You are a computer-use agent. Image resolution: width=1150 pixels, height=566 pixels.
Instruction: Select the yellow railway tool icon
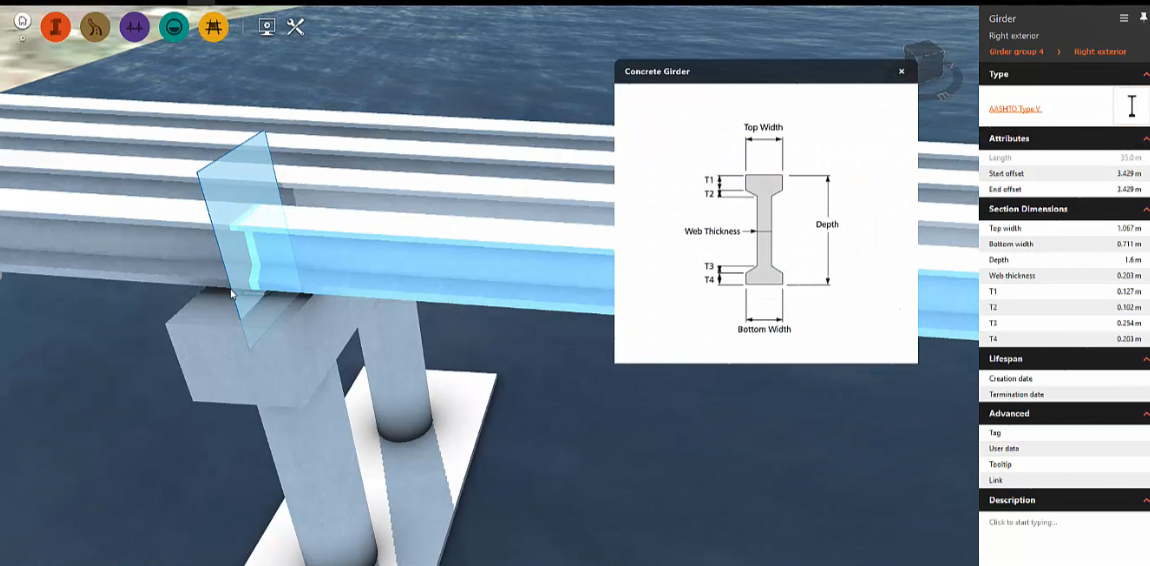coord(213,27)
